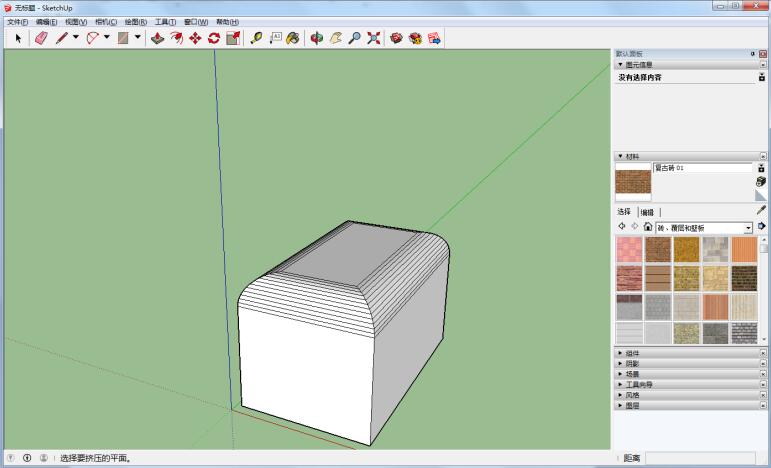Choose the Move tool
The height and width of the screenshot is (468, 771).
[x=195, y=38]
